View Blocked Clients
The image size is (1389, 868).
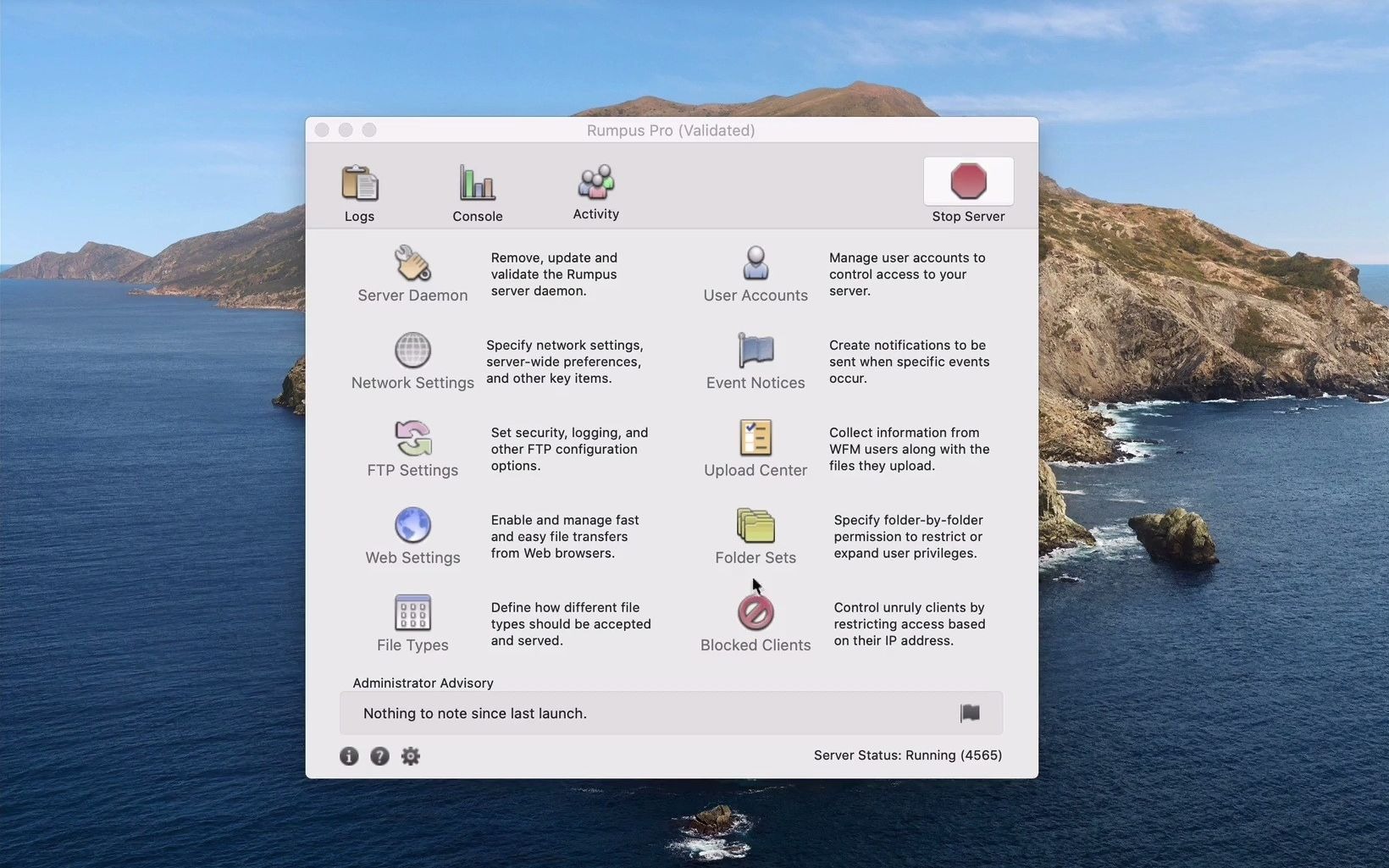pos(755,621)
